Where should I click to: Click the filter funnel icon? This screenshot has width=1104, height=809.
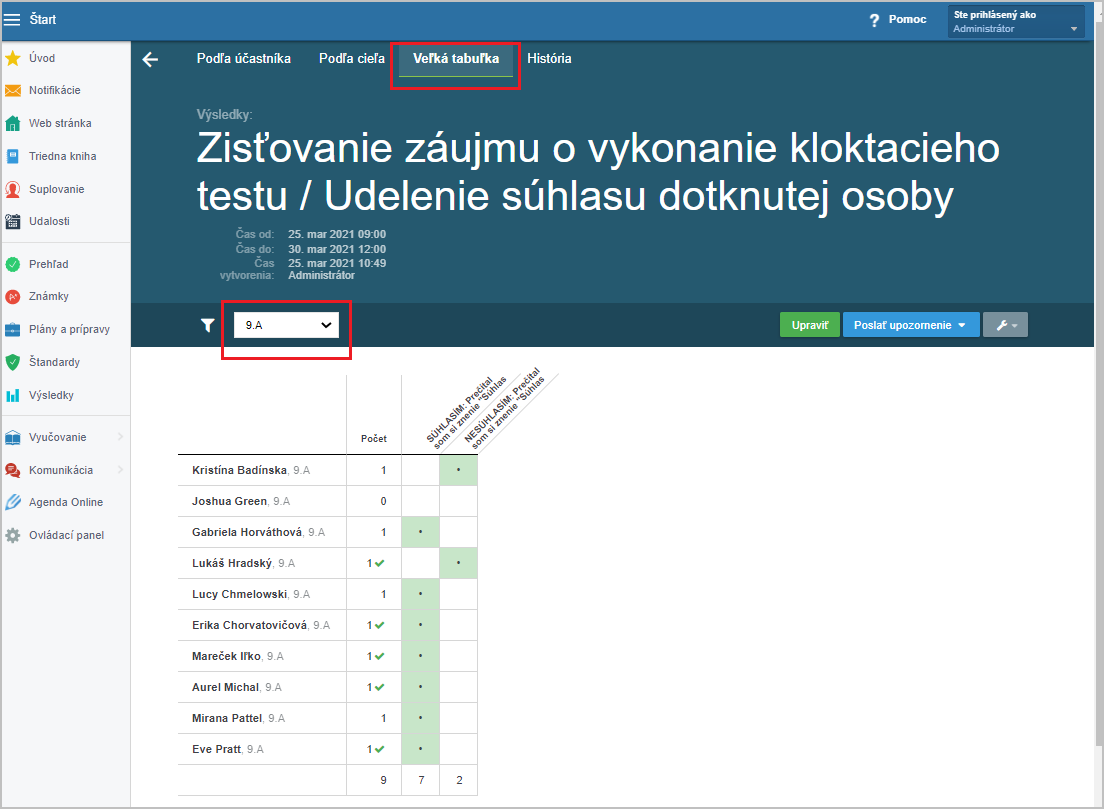(x=207, y=325)
